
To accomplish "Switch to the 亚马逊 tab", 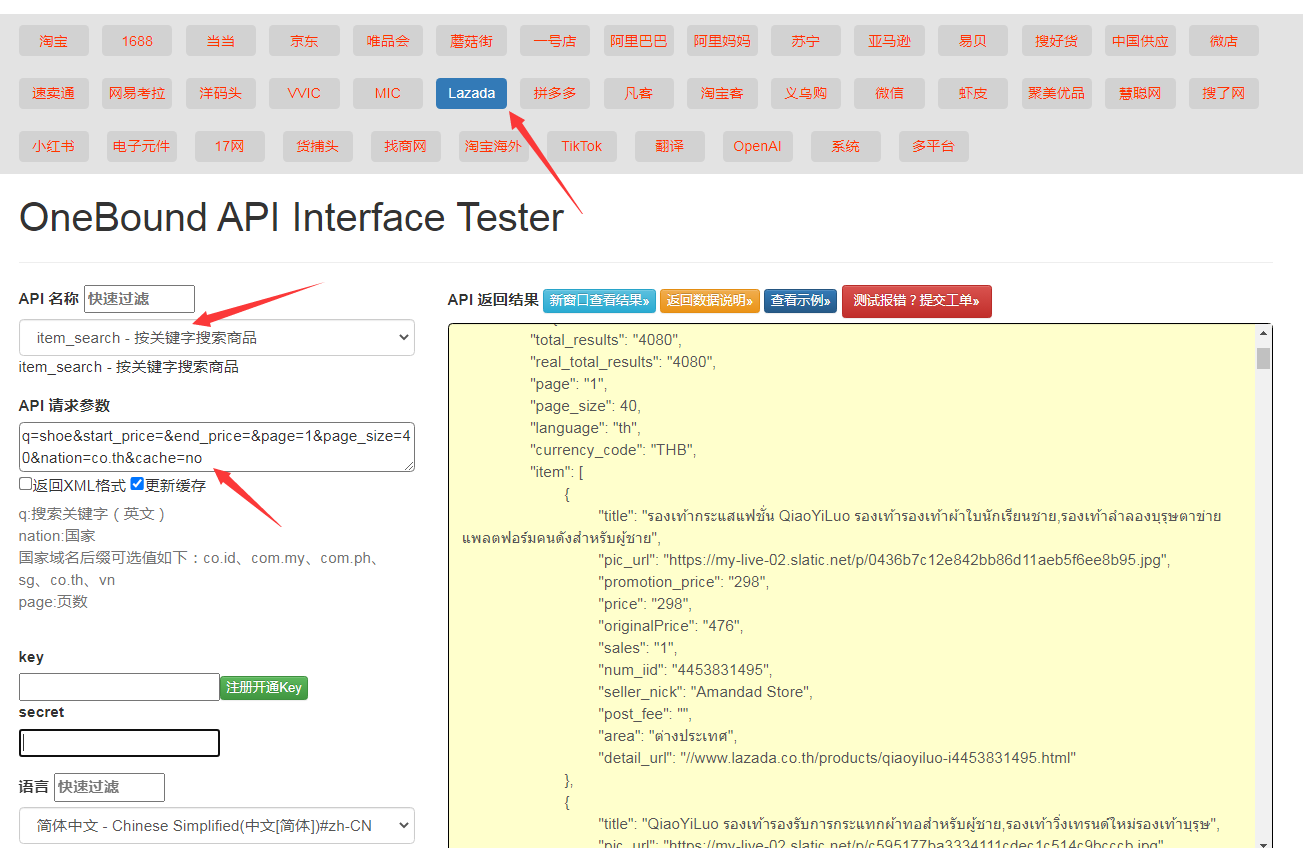I will click(x=889, y=41).
